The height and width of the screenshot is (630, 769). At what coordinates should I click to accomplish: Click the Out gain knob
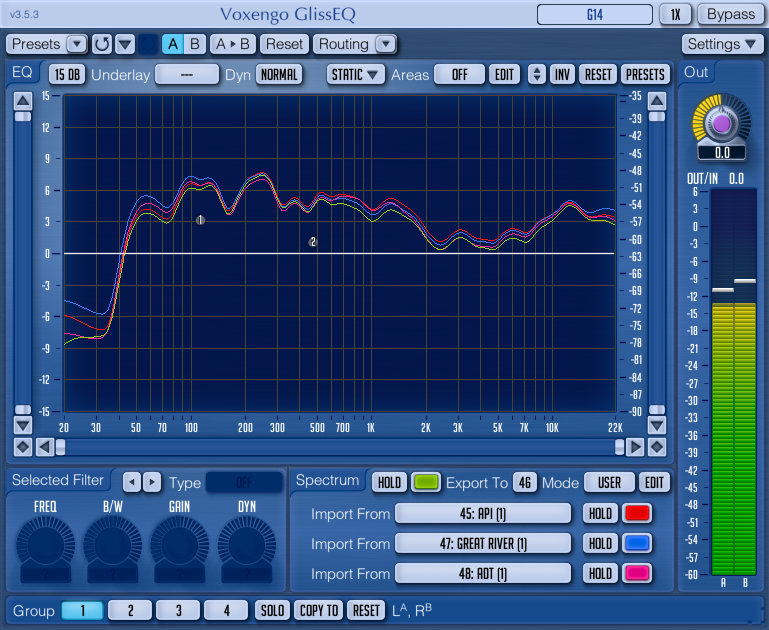718,124
